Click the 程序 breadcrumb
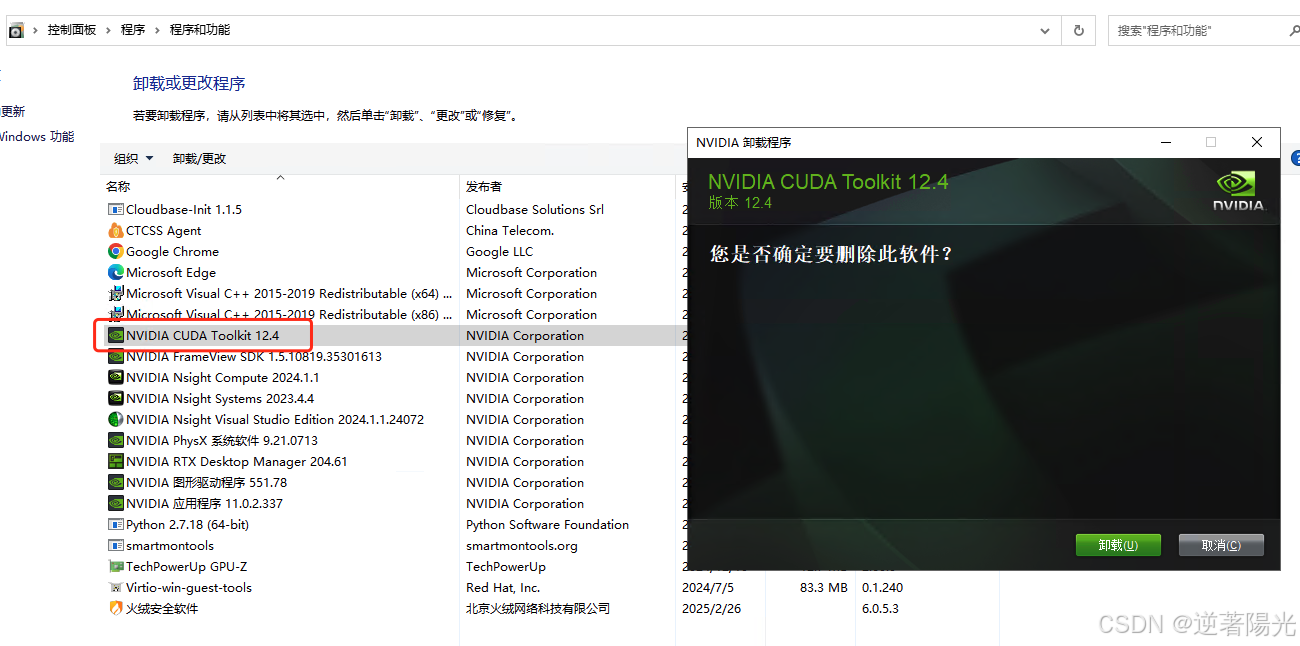Image resolution: width=1300 pixels, height=646 pixels. pyautogui.click(x=133, y=30)
